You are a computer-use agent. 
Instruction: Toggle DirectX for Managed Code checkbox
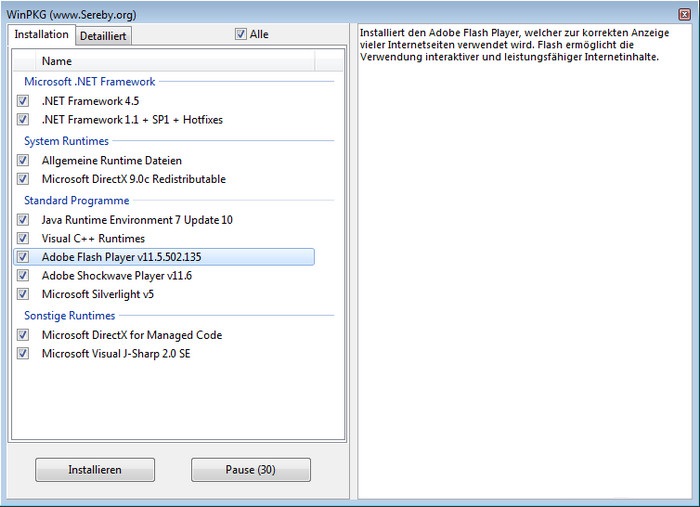[x=23, y=335]
